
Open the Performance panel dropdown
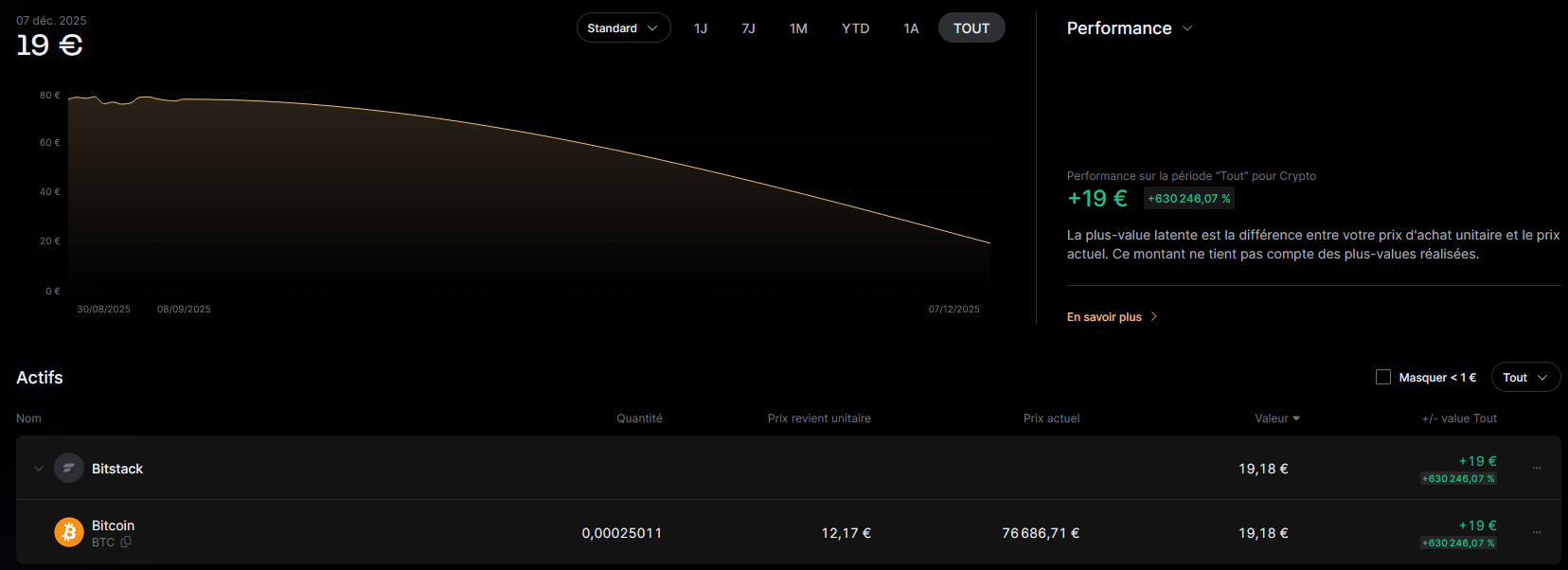pos(1187,28)
